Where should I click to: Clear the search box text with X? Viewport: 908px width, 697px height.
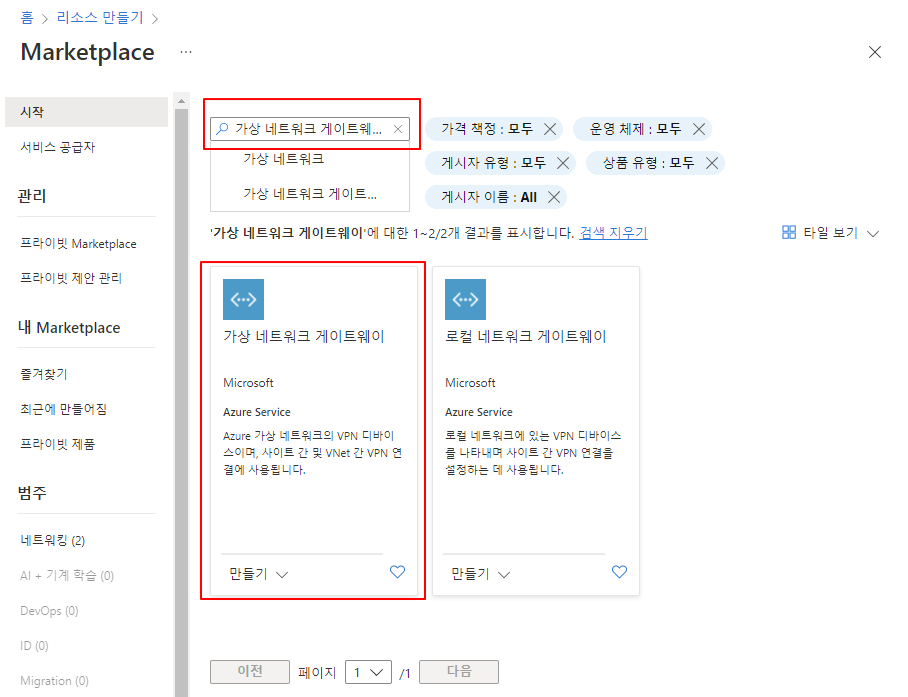tap(398, 129)
